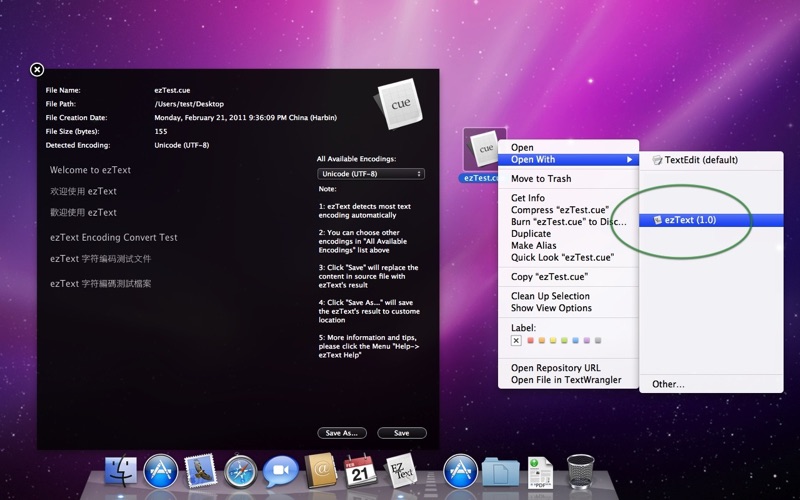Viewport: 800px width, 500px height.
Task: Select Clean Up Selection
Action: (568, 296)
